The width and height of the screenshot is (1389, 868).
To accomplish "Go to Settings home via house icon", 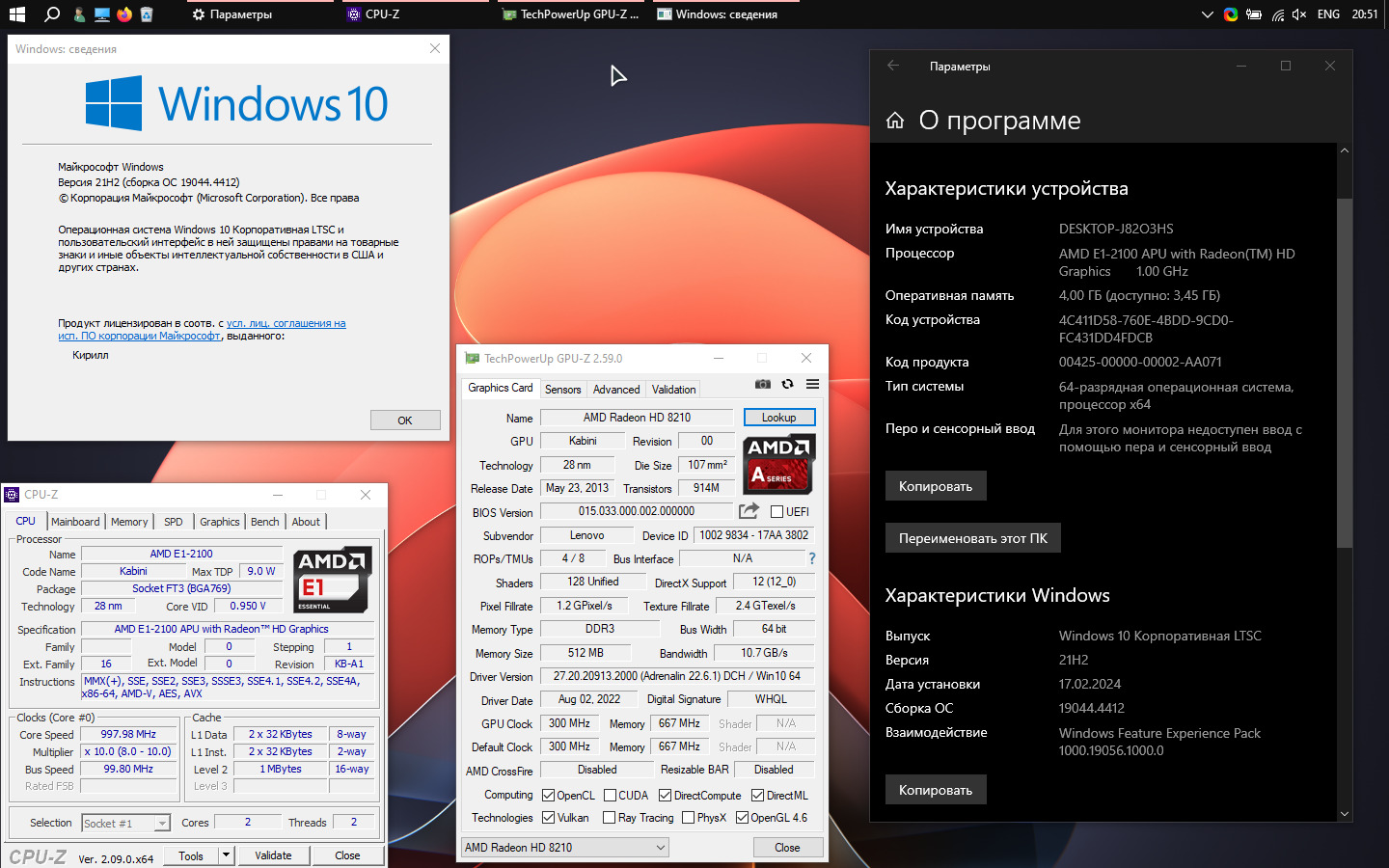I will coord(895,121).
